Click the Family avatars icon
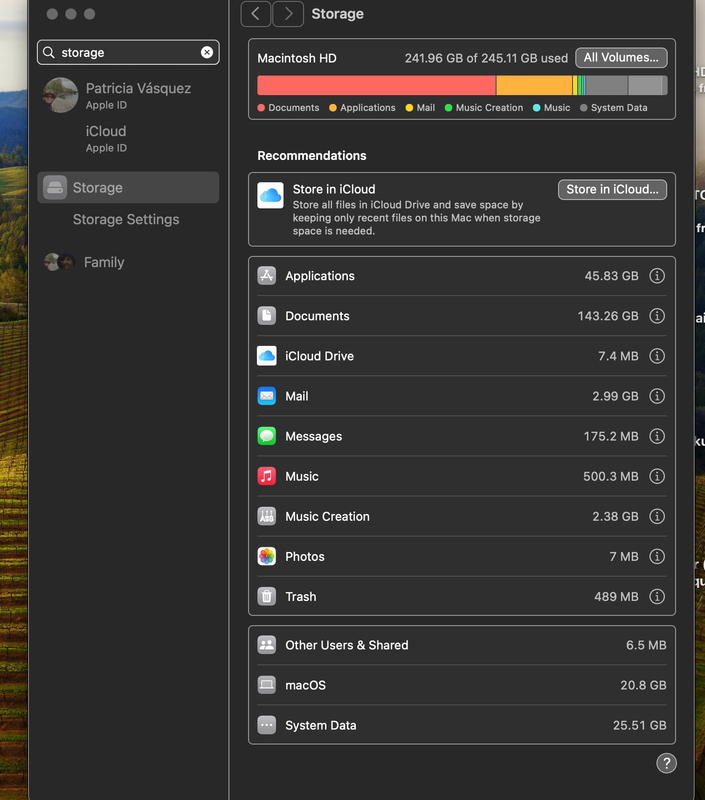This screenshot has width=705, height=800. click(60, 262)
